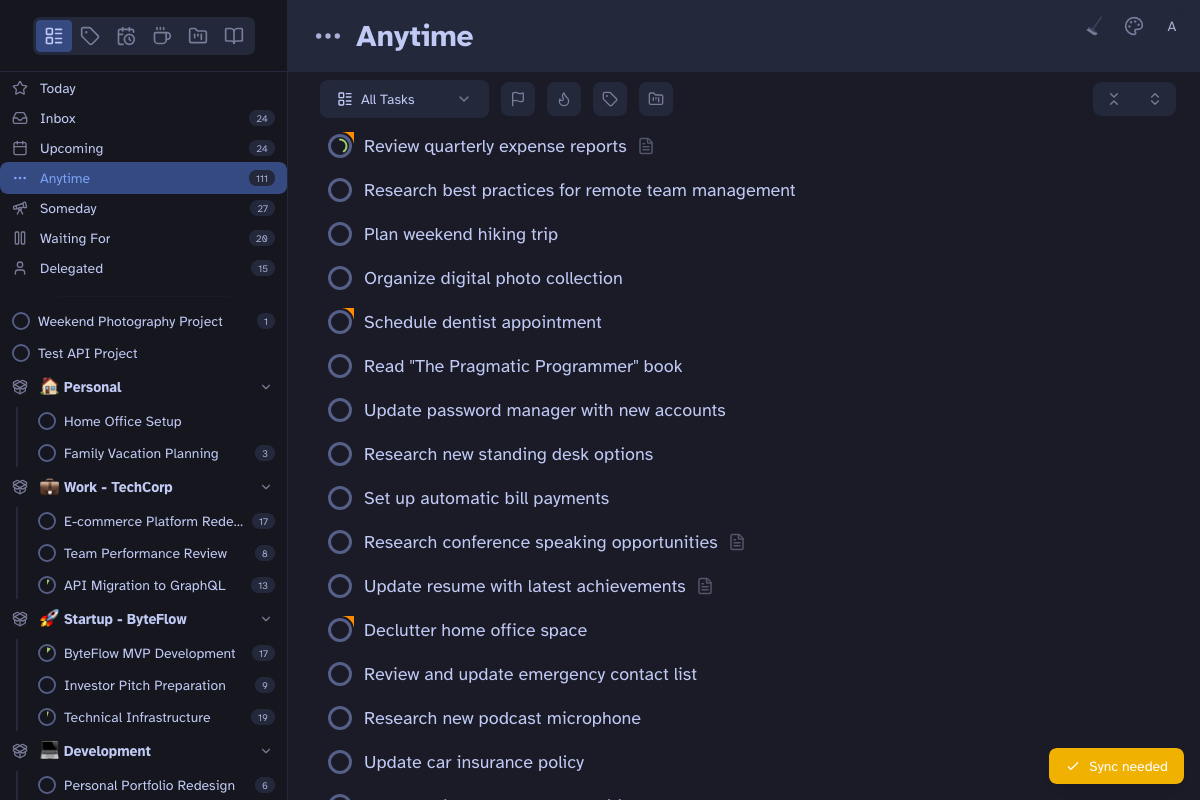The image size is (1200, 800).
Task: Open the logbook book icon
Action: pyautogui.click(x=234, y=36)
